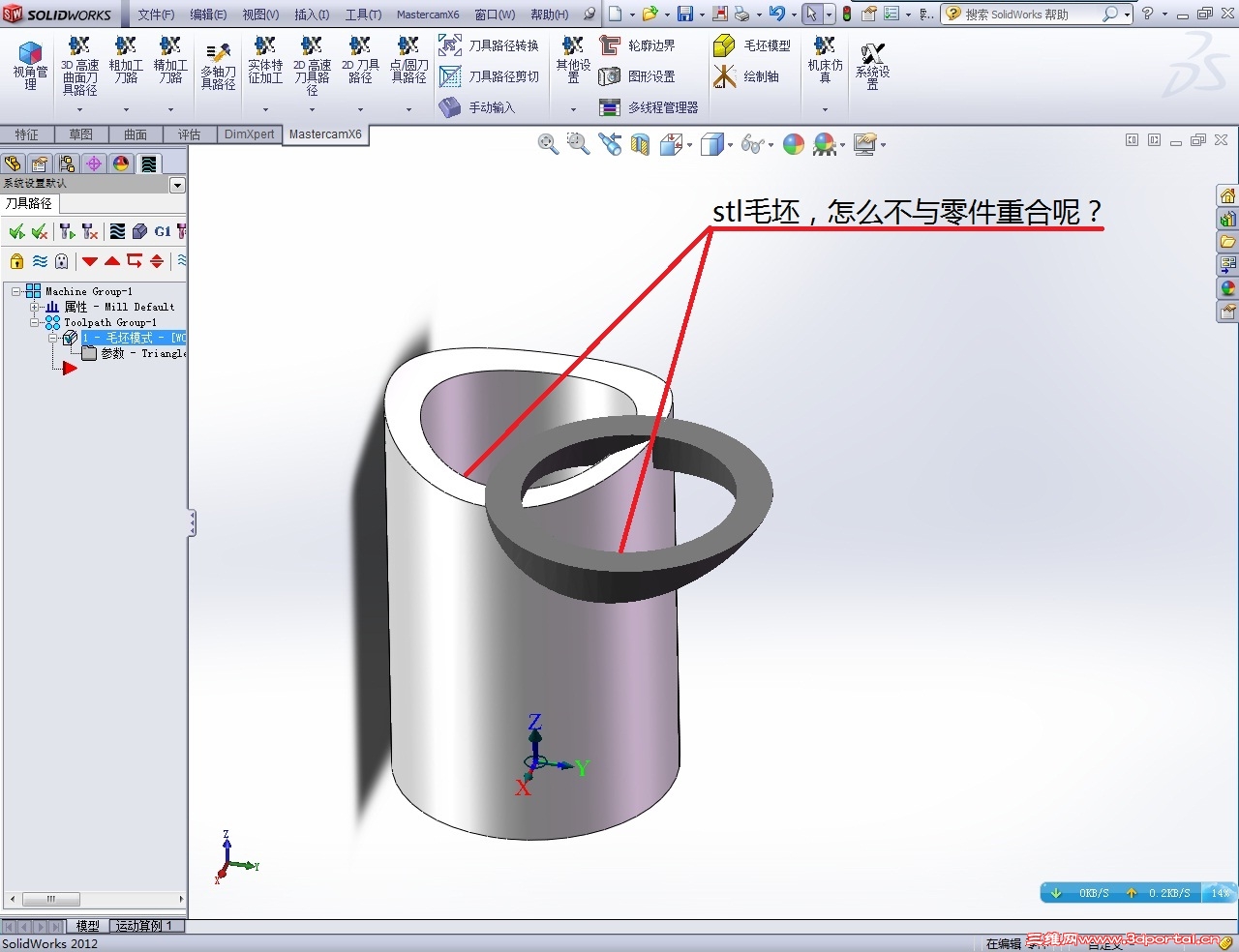Expand 实体特征加工 dropdown arrow
Viewport: 1239px width, 952px height.
pos(265,109)
